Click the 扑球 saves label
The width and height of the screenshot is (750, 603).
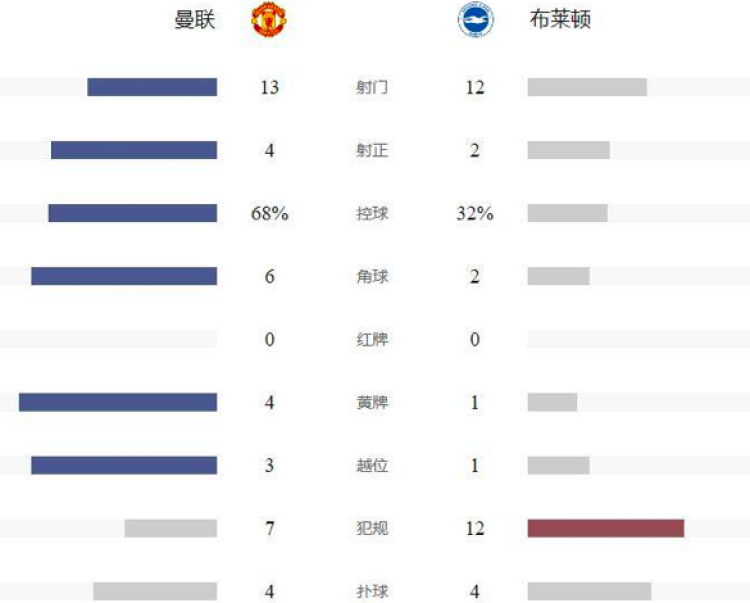[x=372, y=592]
